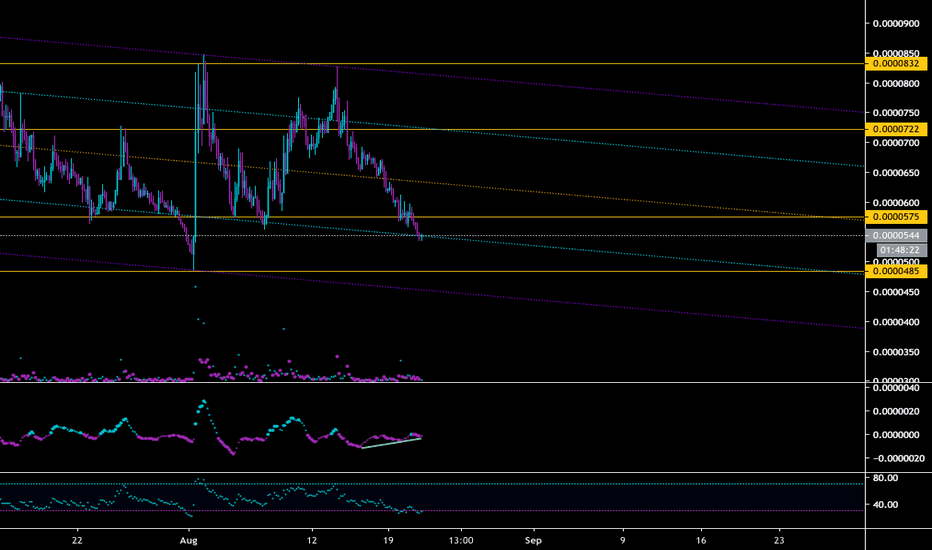Click the 0.0000600 price axis value

pos(896,203)
